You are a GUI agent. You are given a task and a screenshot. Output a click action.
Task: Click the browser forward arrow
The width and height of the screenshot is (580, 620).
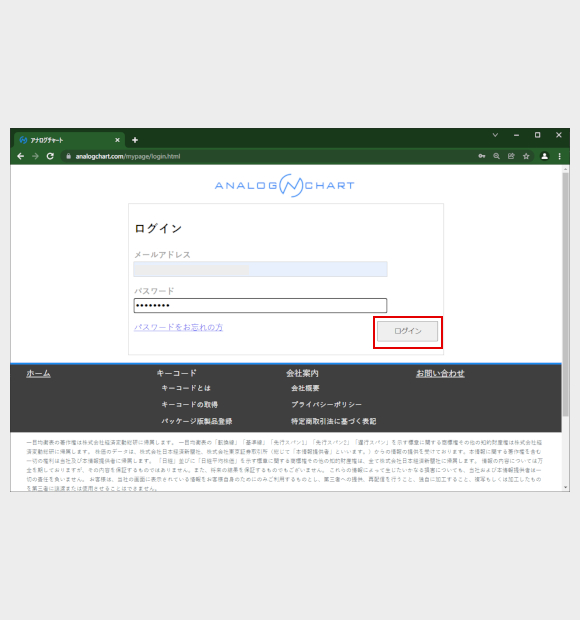click(x=35, y=156)
